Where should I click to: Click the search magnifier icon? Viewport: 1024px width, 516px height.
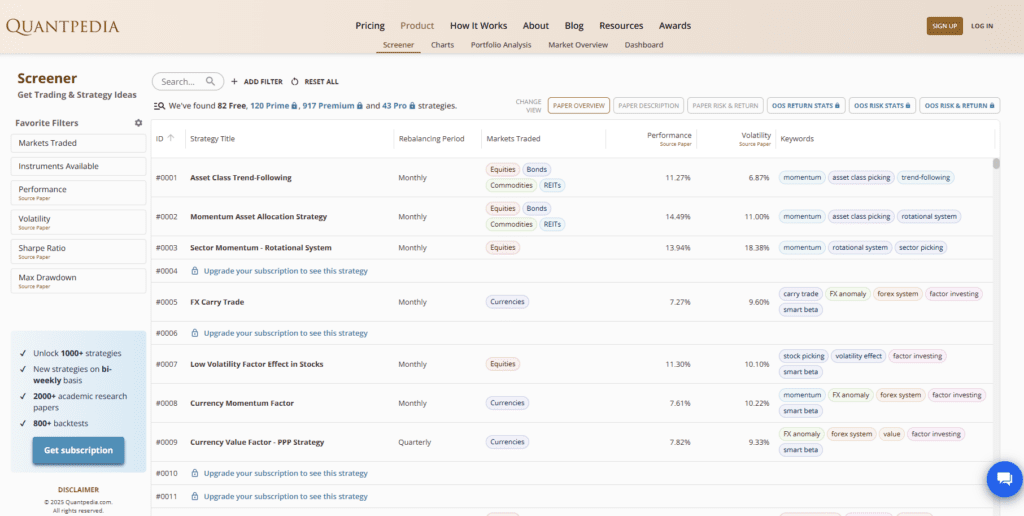pos(210,82)
